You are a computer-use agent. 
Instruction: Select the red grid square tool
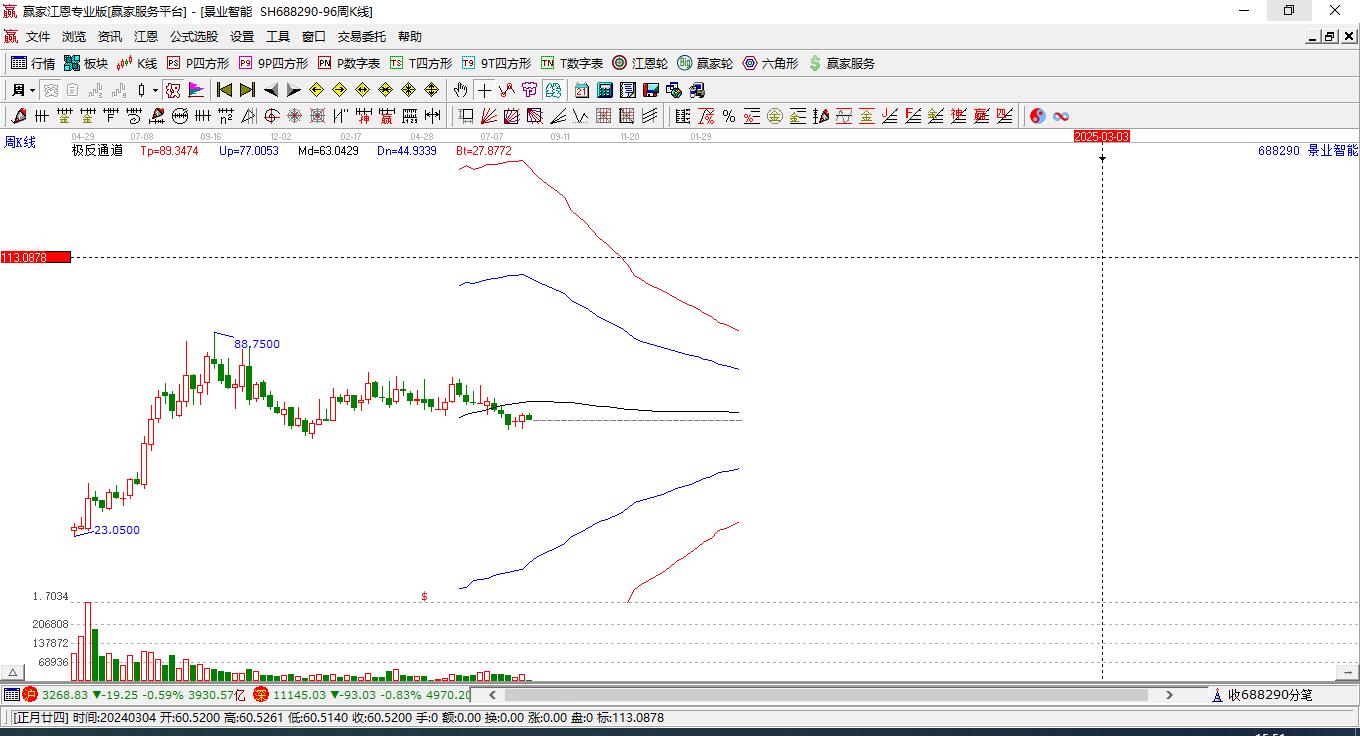coord(603,116)
